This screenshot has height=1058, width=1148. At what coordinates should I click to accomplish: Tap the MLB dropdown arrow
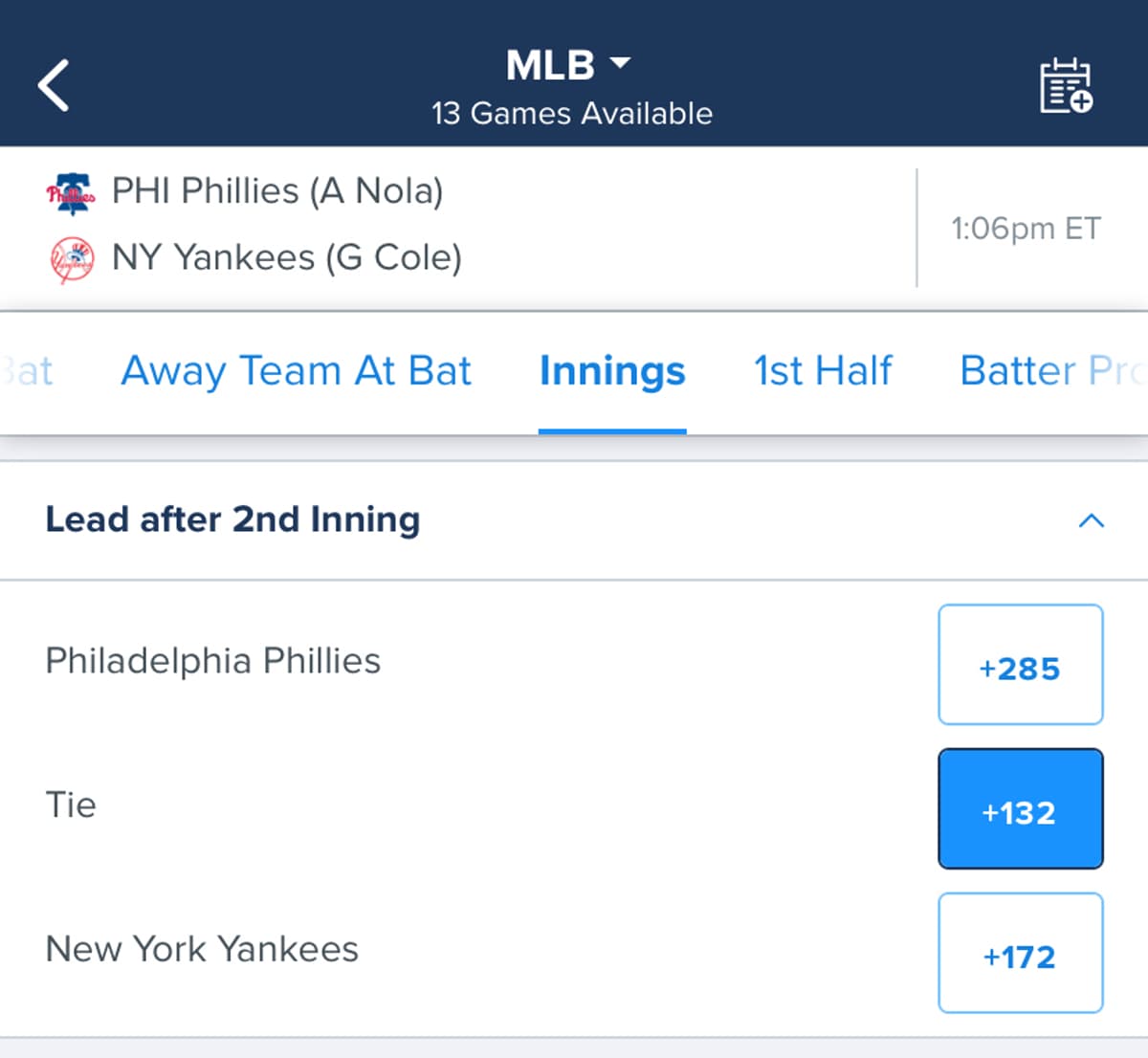[620, 63]
